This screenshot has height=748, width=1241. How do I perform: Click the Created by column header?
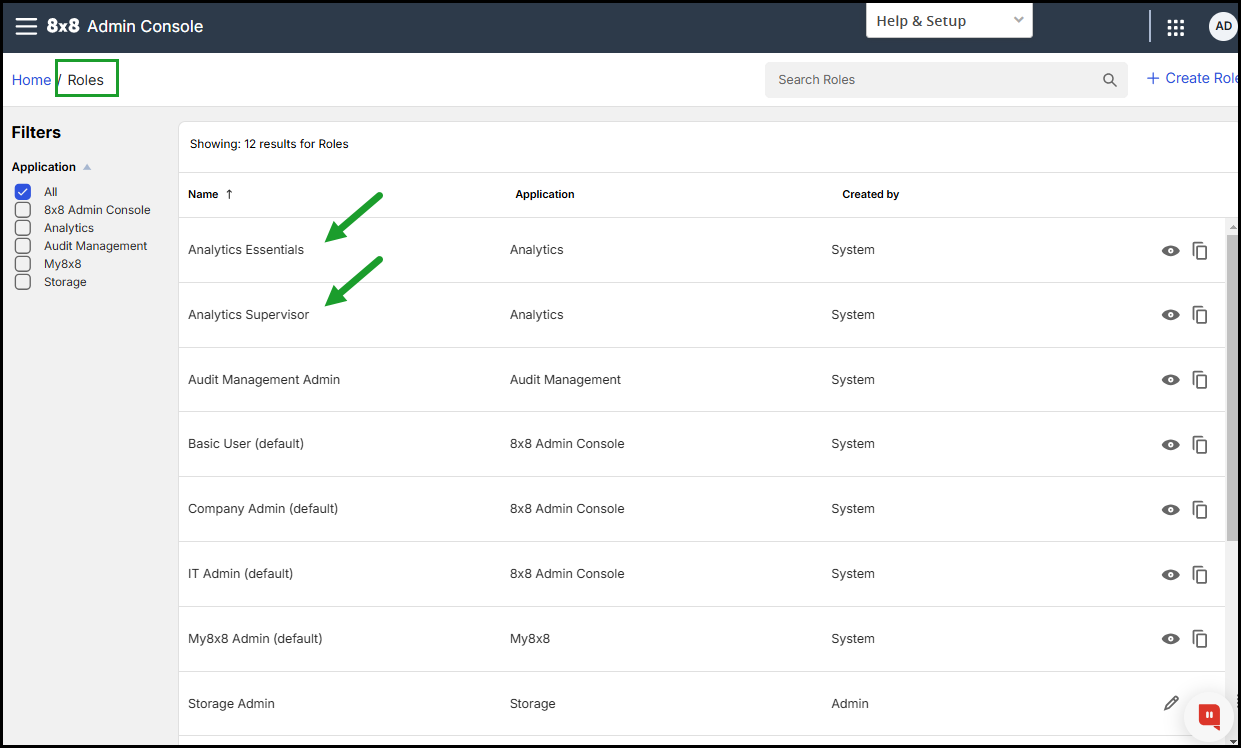pyautogui.click(x=871, y=194)
